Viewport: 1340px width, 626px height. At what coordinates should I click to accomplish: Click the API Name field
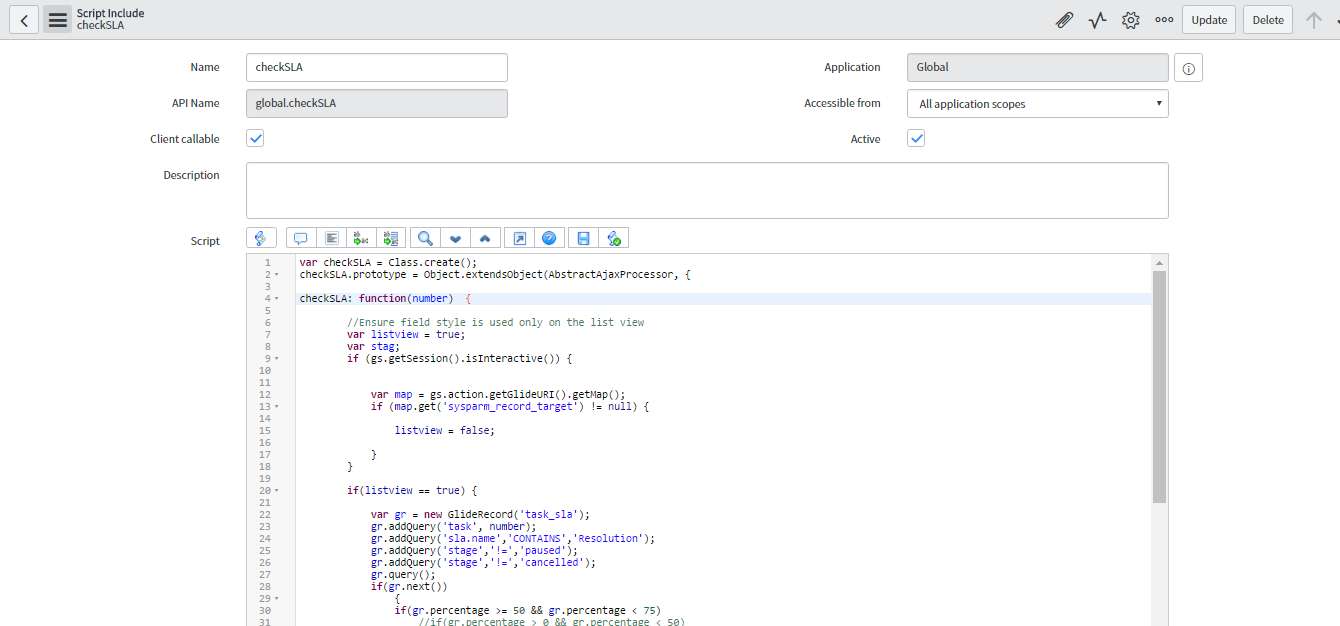[x=377, y=103]
